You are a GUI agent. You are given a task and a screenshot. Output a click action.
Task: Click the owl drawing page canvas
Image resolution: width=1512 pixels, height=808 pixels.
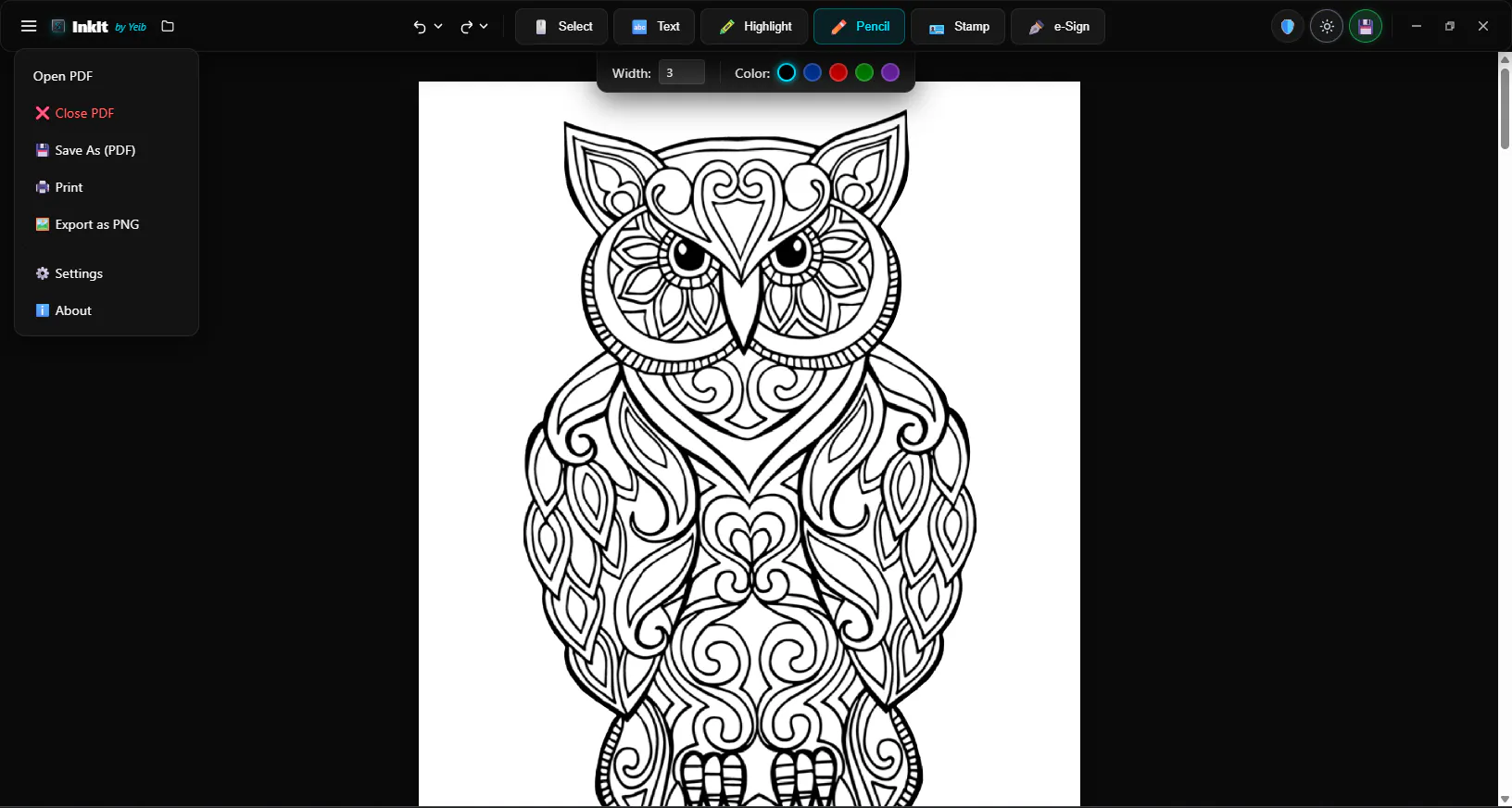coord(750,445)
